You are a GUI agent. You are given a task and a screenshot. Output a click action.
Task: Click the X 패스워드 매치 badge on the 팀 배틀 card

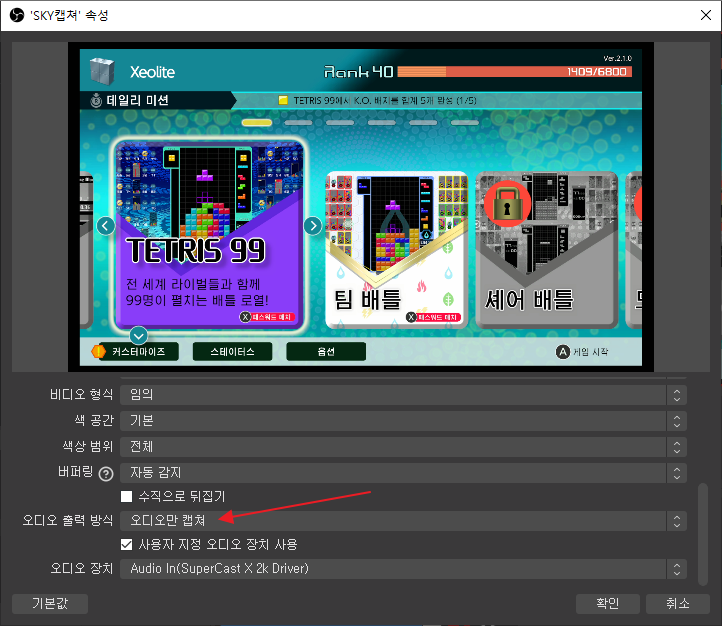click(x=434, y=317)
